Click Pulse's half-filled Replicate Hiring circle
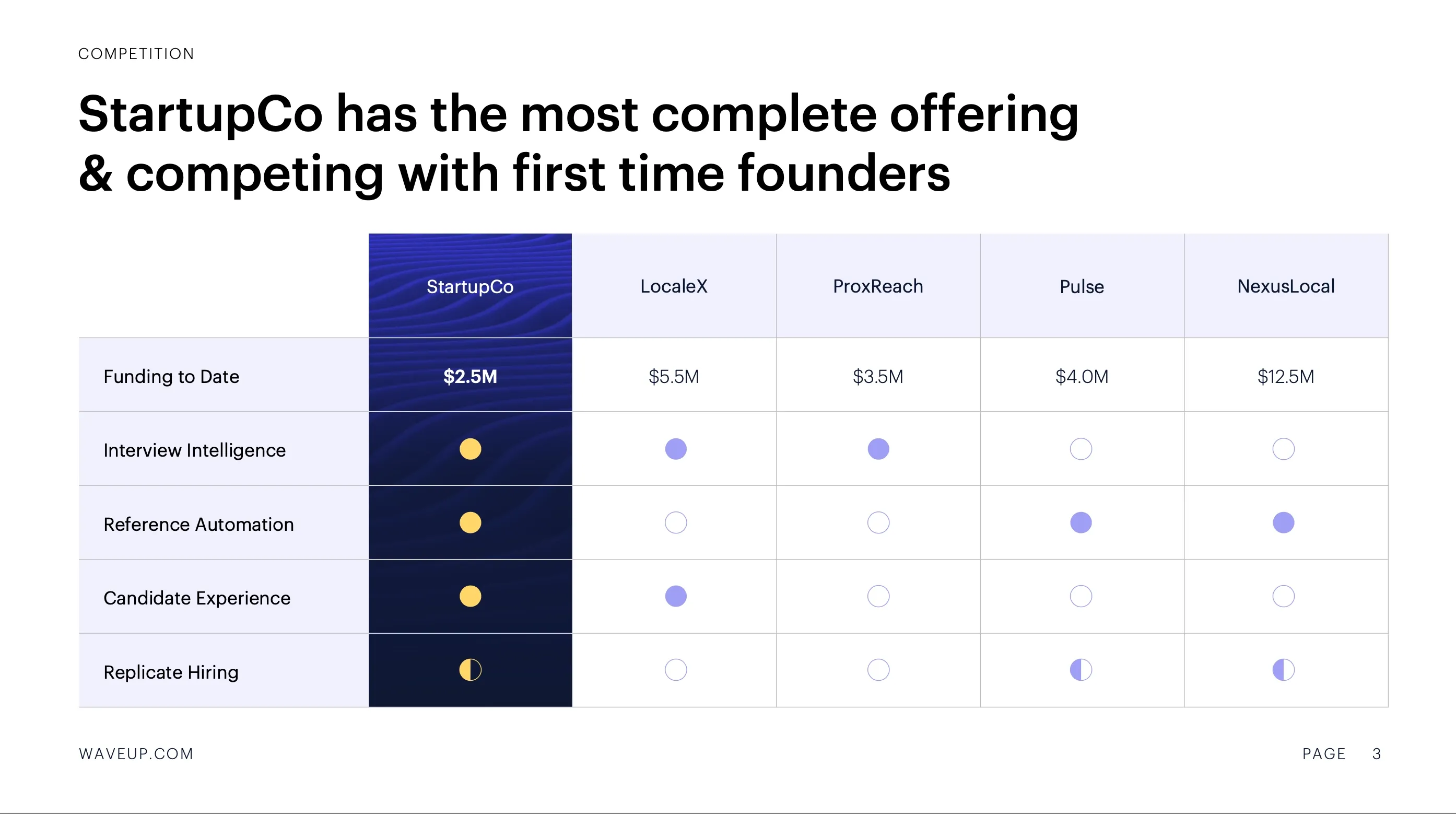The height and width of the screenshot is (814, 1456). (1081, 670)
